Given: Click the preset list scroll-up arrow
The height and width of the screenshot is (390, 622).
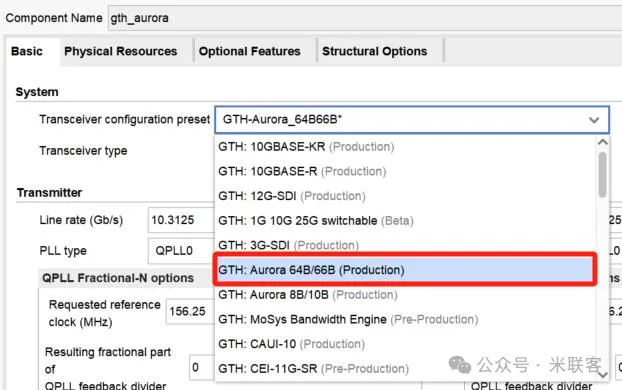Looking at the screenshot, I should [x=603, y=142].
